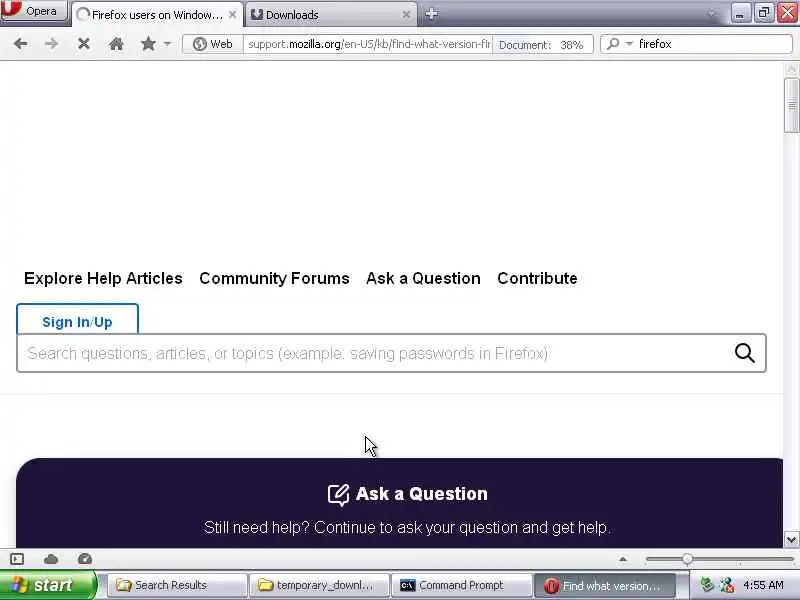The height and width of the screenshot is (600, 800).
Task: Open the Opera main menu button
Action: pos(34,10)
